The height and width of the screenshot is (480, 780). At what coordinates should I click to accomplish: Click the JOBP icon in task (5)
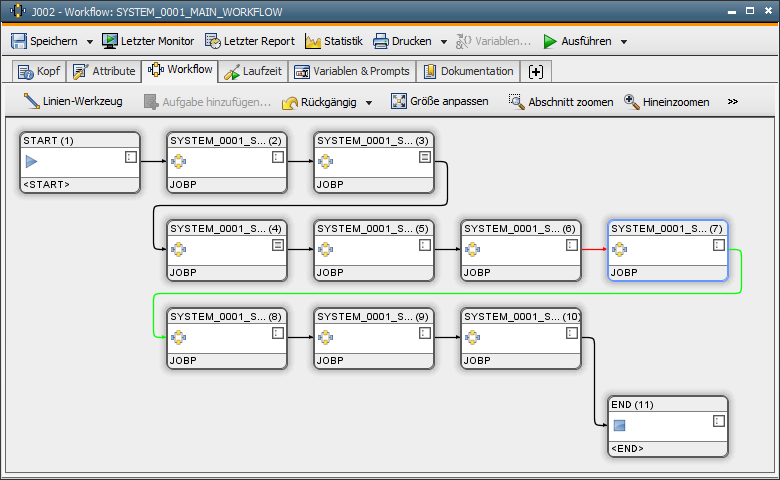click(325, 250)
